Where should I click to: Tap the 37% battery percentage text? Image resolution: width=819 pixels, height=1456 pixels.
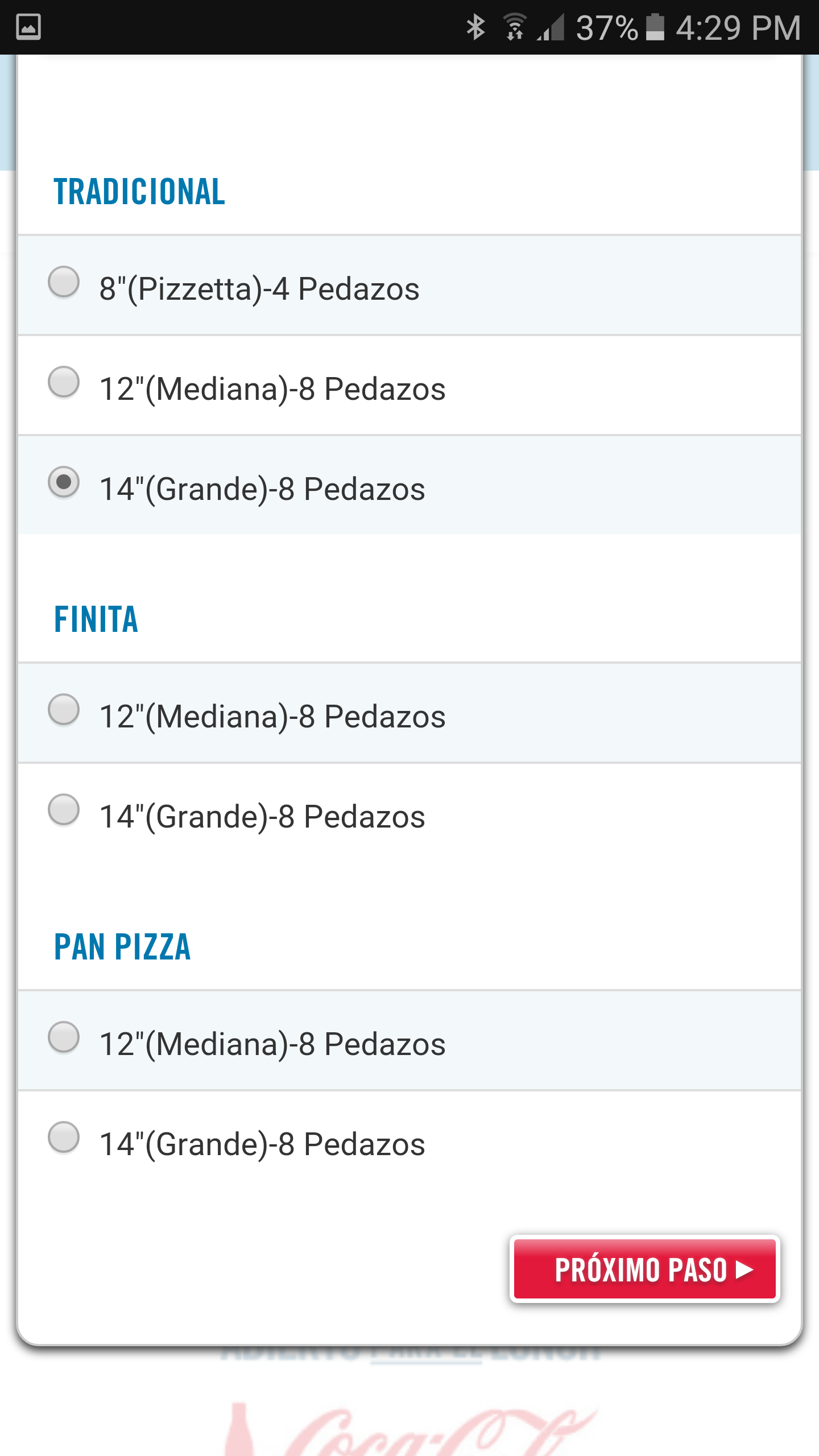tap(606, 27)
